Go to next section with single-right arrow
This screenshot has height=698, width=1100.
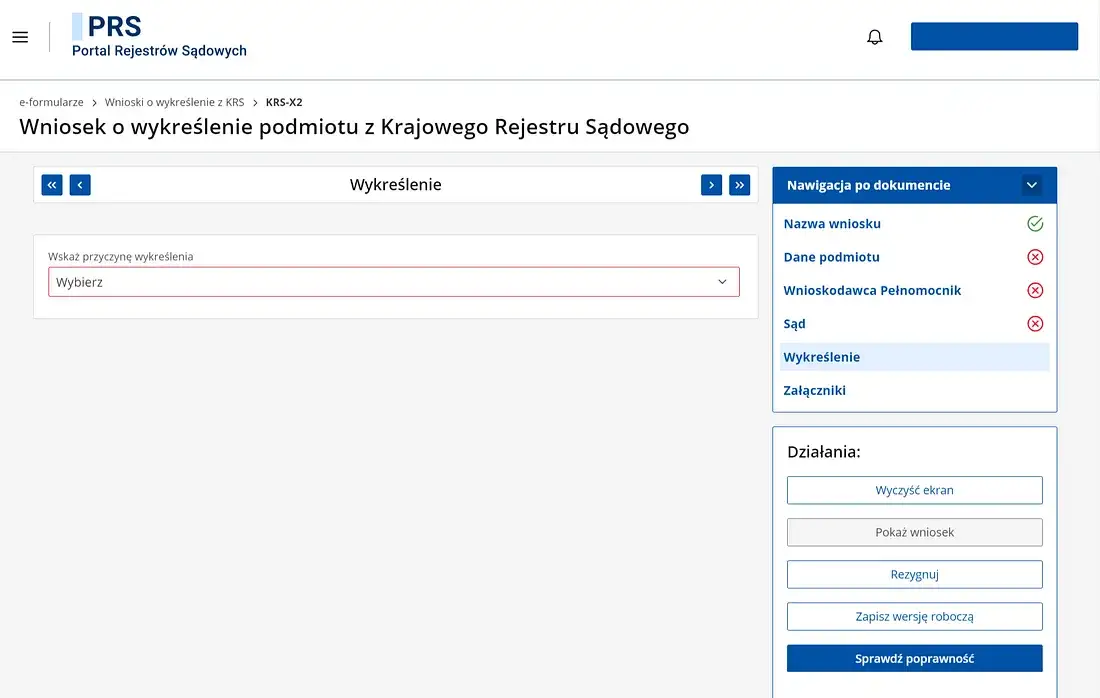[x=711, y=184]
